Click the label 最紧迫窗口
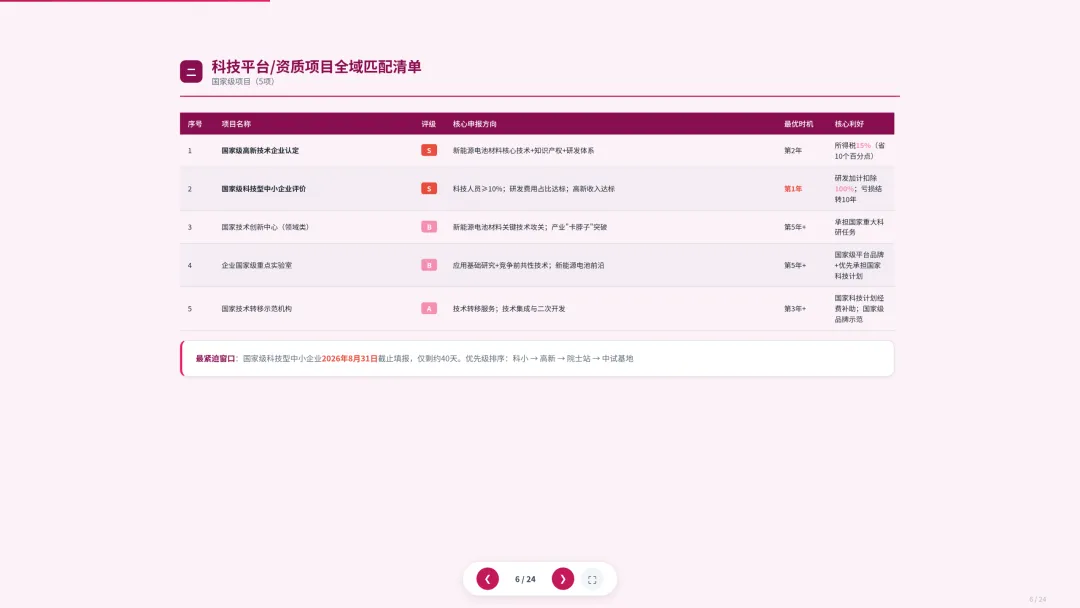Screen dimensions: 1080x608 click(x=215, y=359)
